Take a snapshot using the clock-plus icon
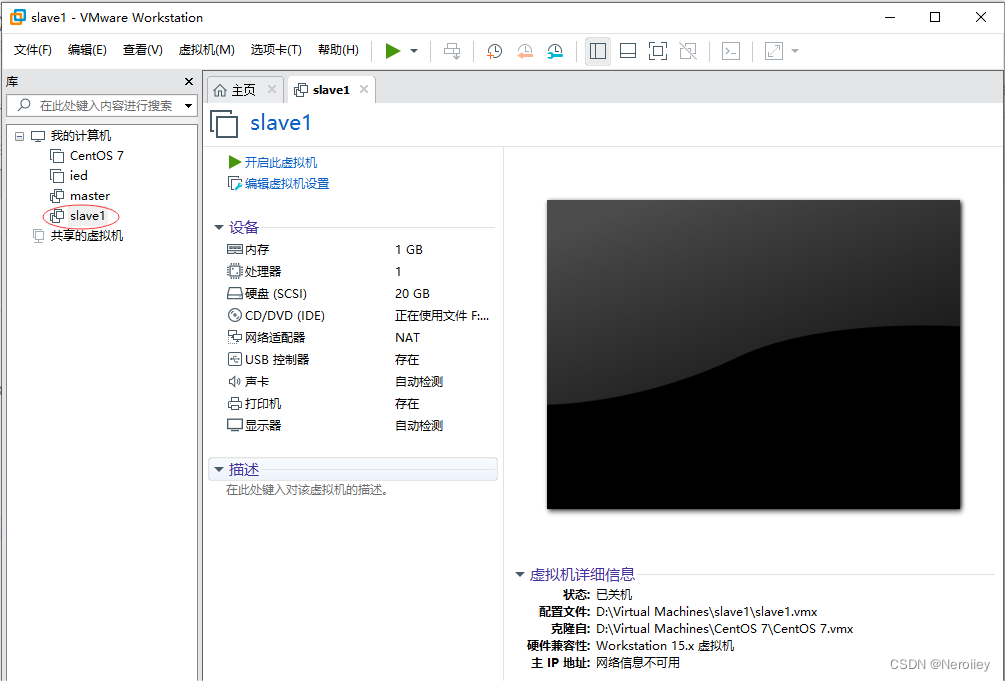1005x681 pixels. 494,51
